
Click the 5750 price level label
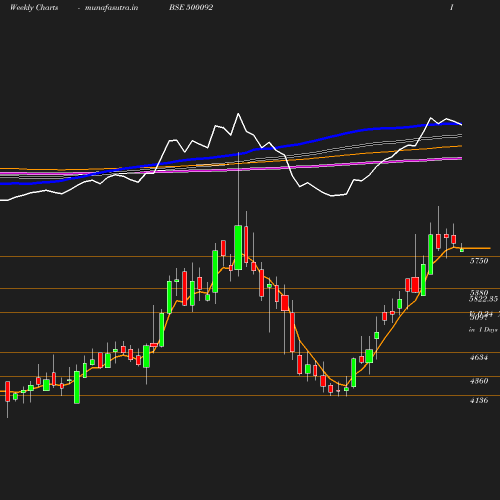tap(479, 261)
